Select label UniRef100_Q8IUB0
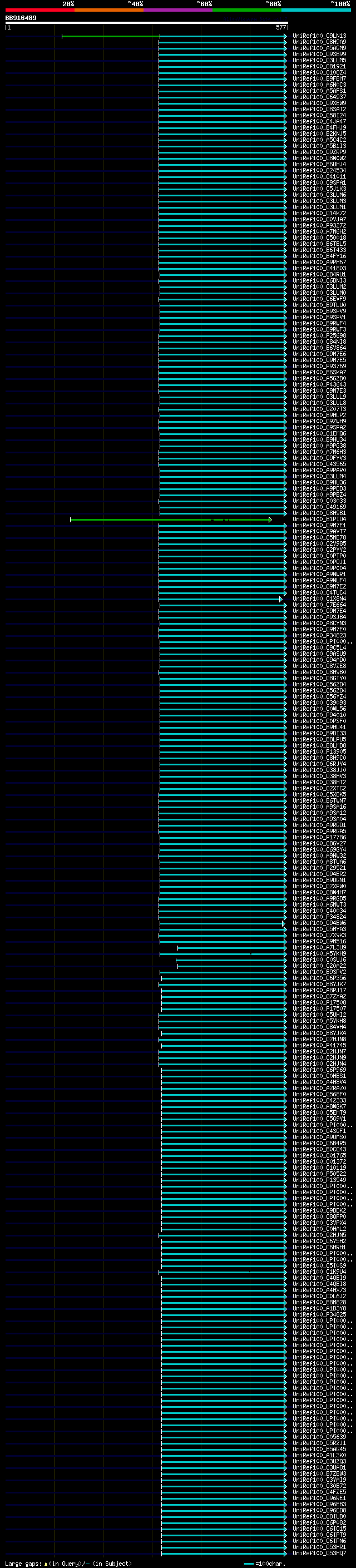 319,1516
